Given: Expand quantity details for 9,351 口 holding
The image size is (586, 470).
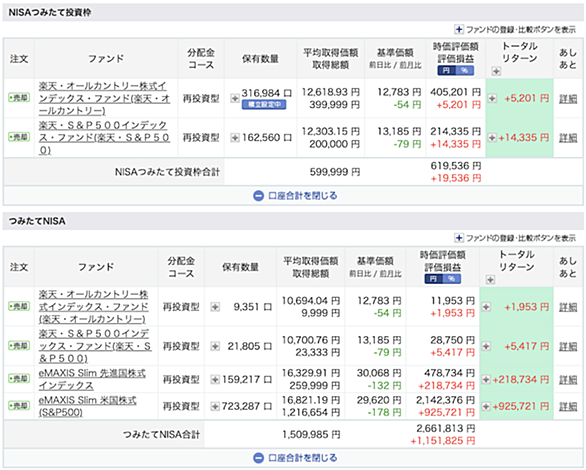Looking at the screenshot, I should pyautogui.click(x=215, y=307).
